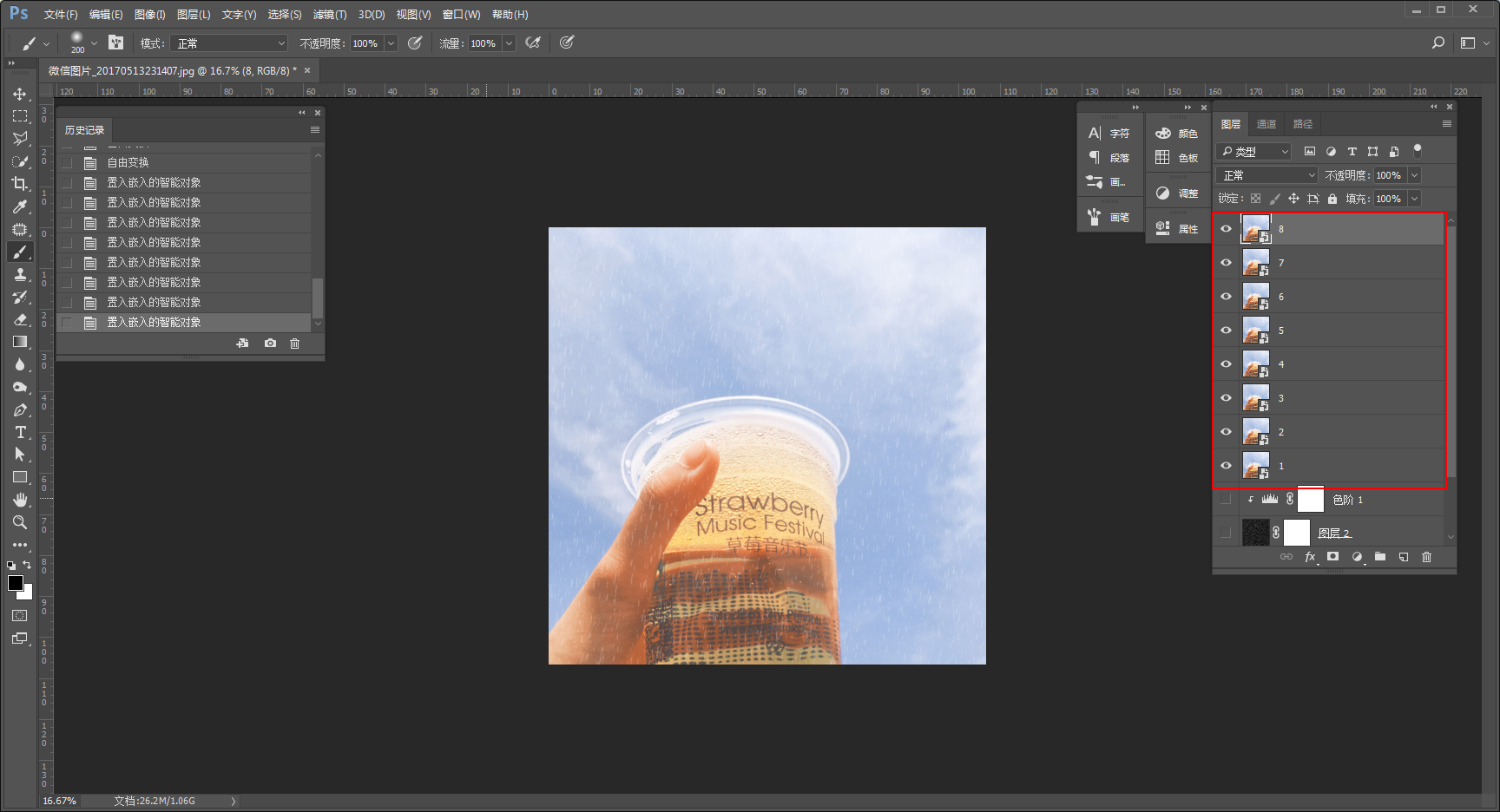Open the 窗口(W) menu
The image size is (1500, 812).
click(x=461, y=15)
